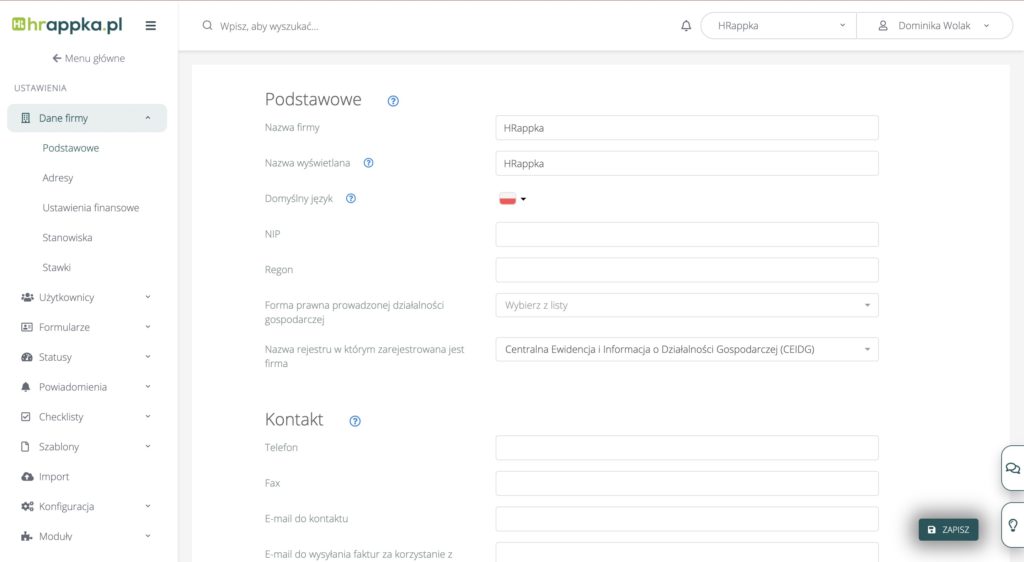Click help icon beside Nazwa wyświetlana
The width and height of the screenshot is (1024, 562).
[369, 163]
